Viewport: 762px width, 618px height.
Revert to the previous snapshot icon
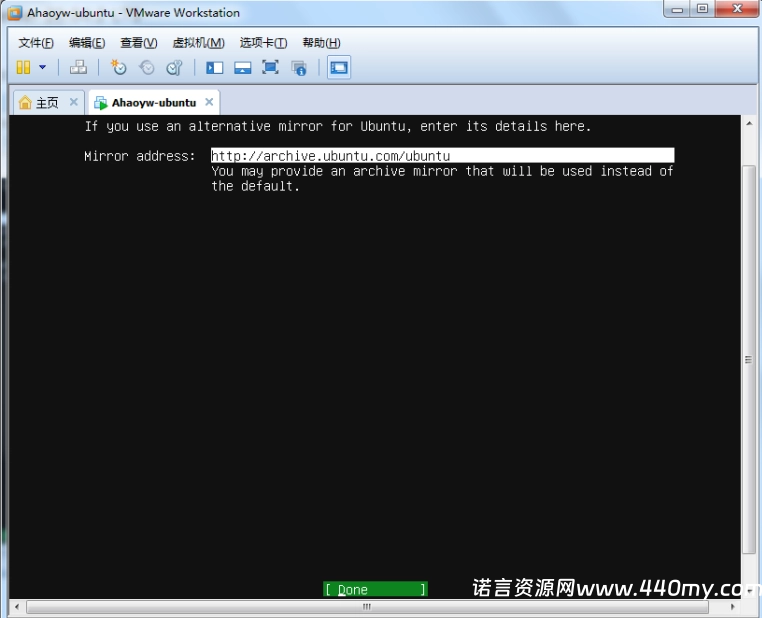(146, 67)
